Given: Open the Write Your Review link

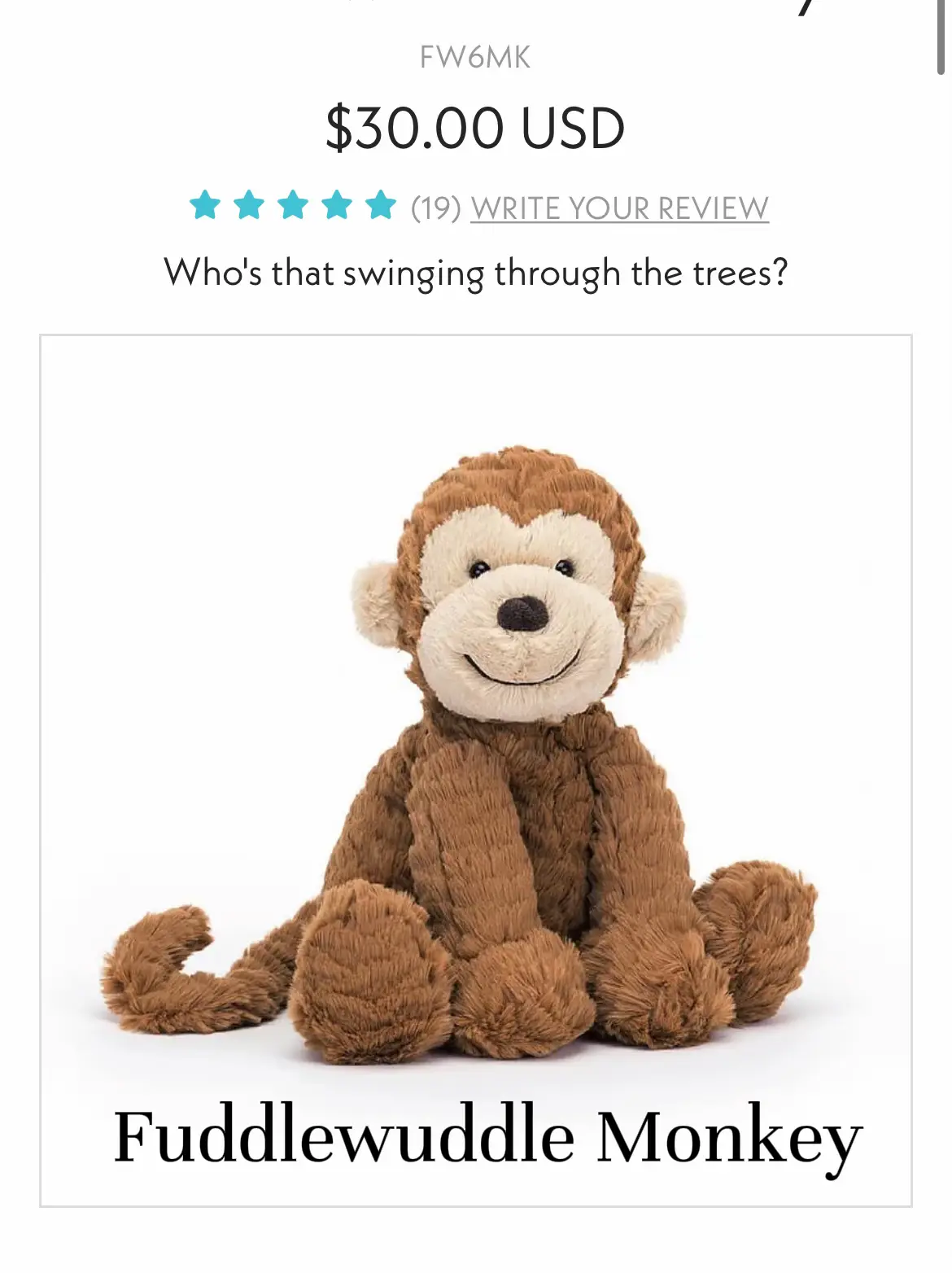Looking at the screenshot, I should (x=619, y=208).
